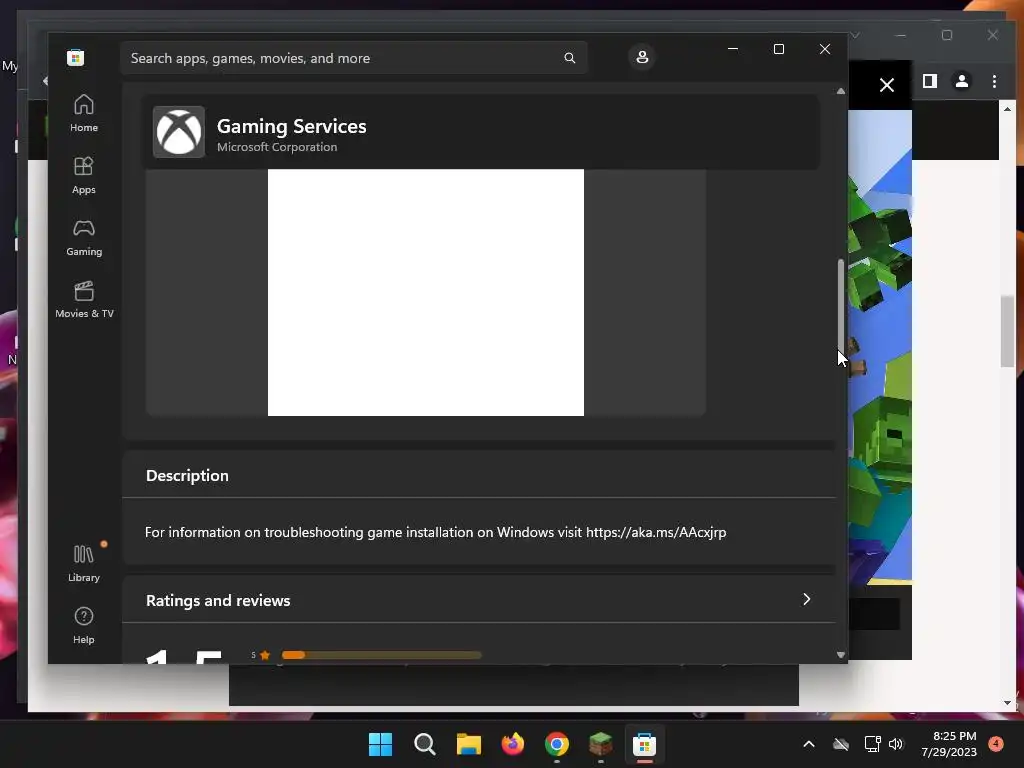This screenshot has height=768, width=1024.
Task: Open the Library in Store sidebar
Action: pos(84,563)
